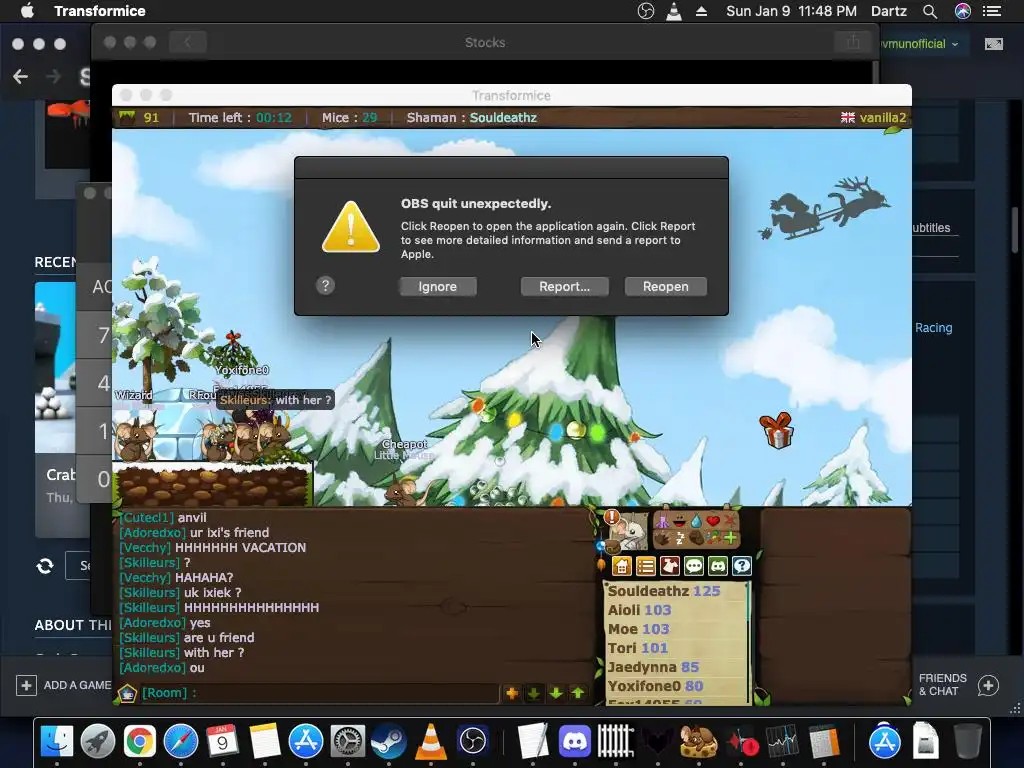The image size is (1024, 768).
Task: Click the Discord icon in Transformice panel
Action: click(718, 566)
